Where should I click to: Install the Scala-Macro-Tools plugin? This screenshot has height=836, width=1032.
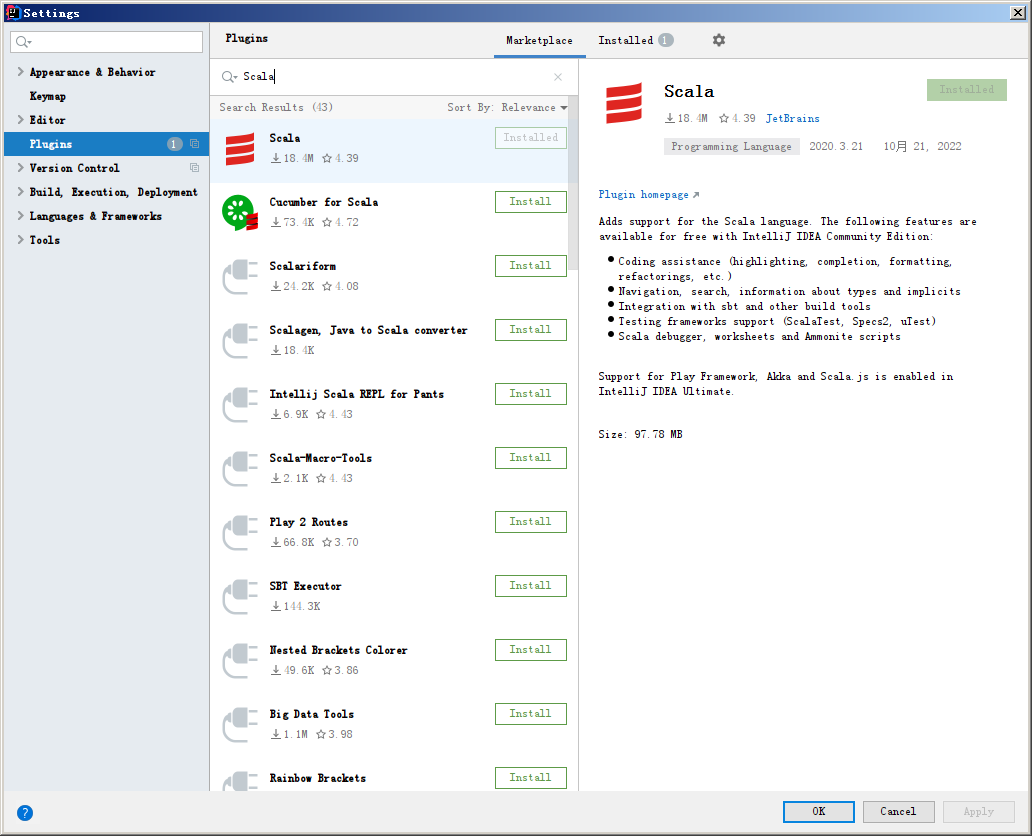530,457
